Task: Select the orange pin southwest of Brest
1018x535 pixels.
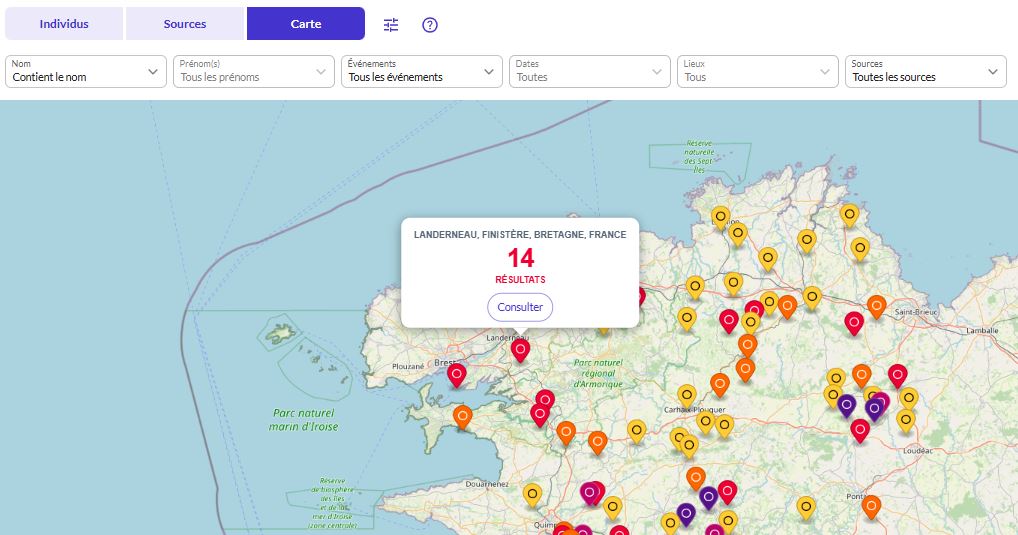Action: pos(462,415)
